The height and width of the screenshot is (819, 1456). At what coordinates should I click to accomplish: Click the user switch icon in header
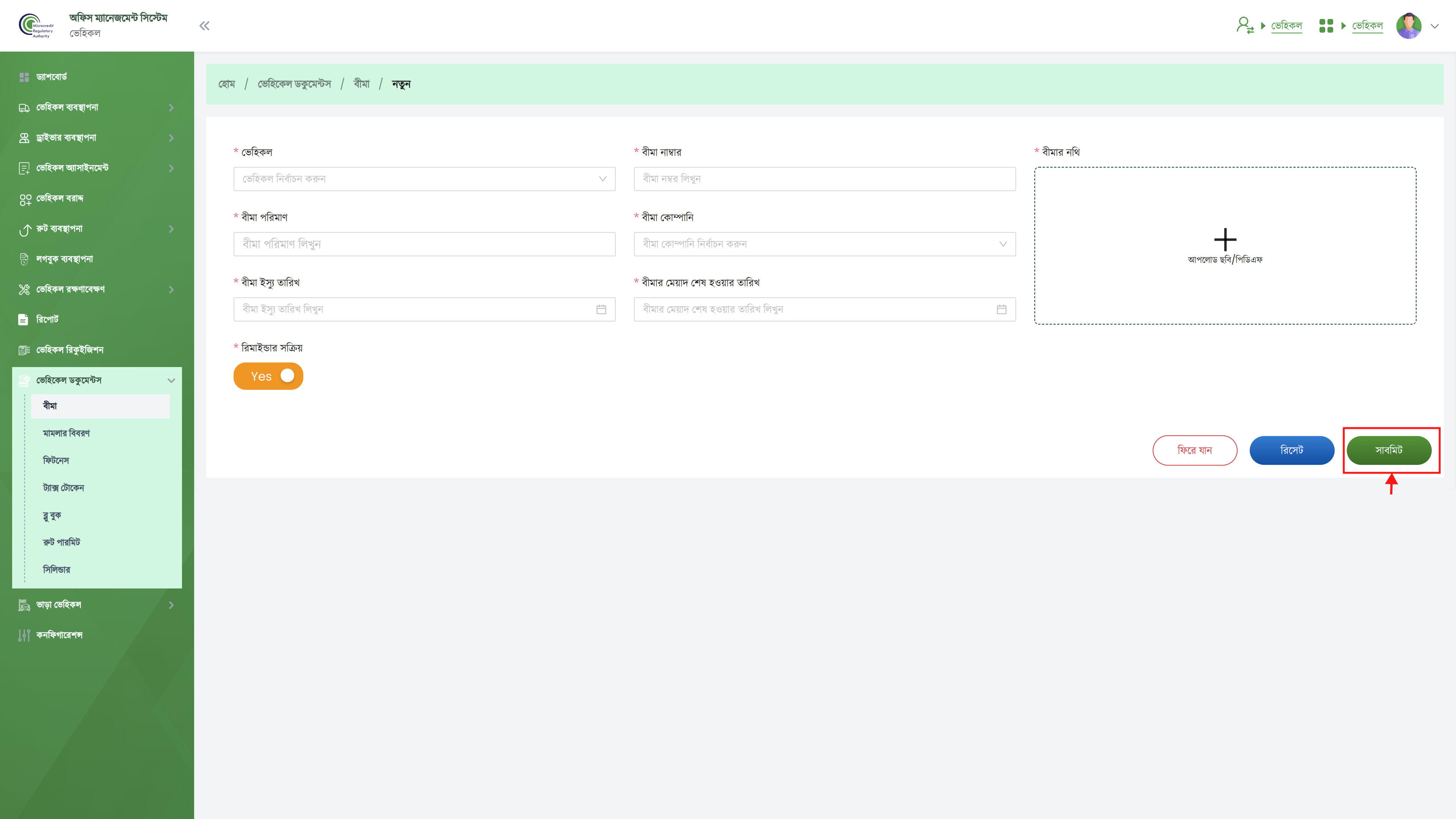pos(1245,25)
